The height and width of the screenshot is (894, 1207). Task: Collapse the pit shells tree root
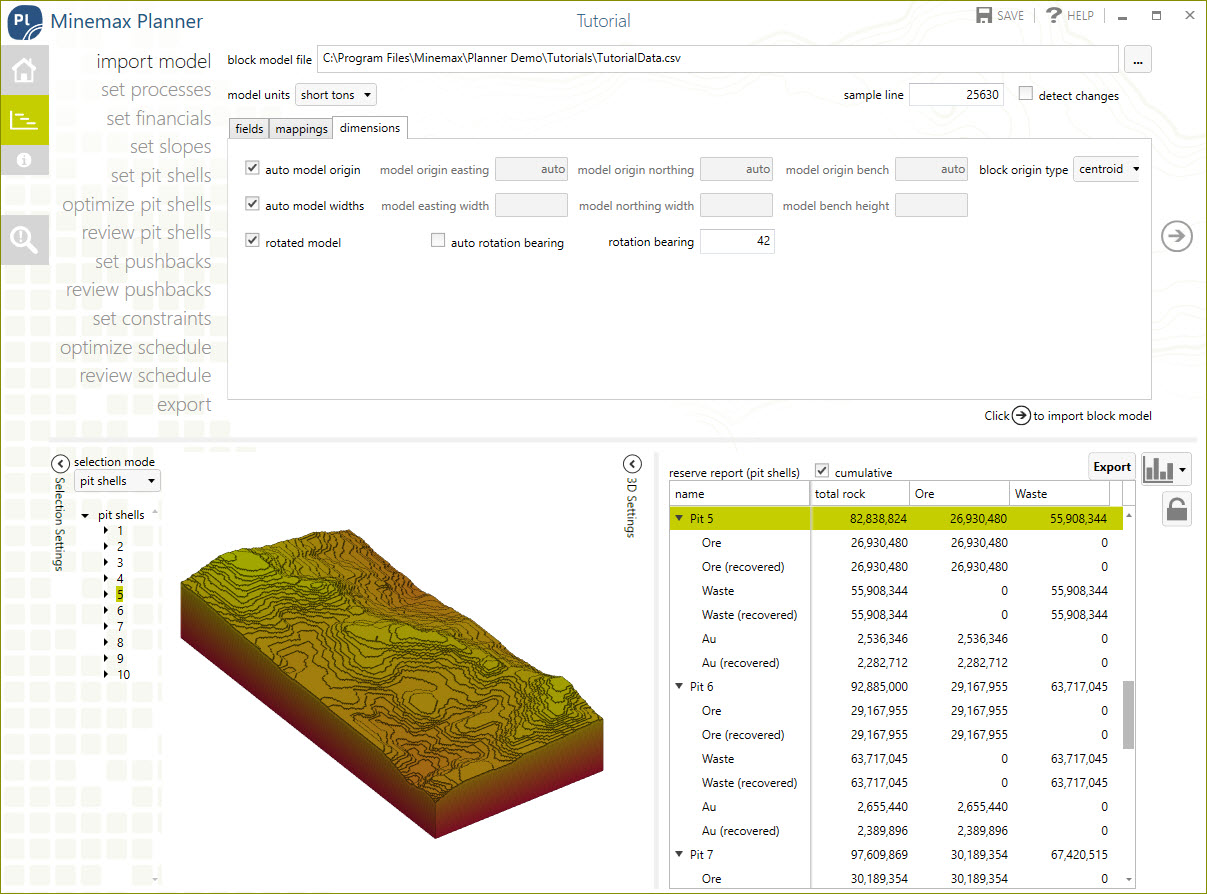pyautogui.click(x=86, y=516)
